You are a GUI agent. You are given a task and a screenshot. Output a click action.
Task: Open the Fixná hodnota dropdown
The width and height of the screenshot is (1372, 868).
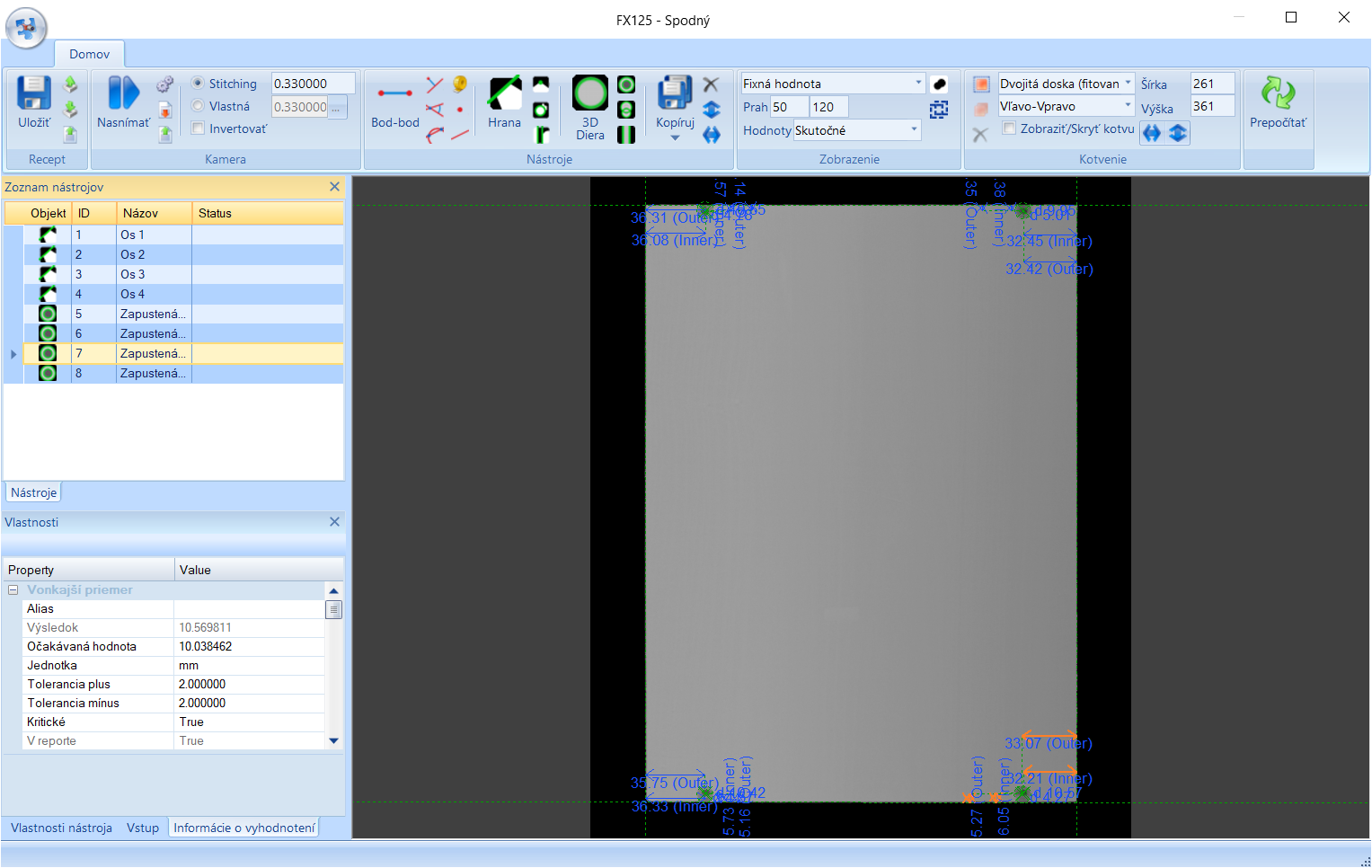[x=918, y=84]
